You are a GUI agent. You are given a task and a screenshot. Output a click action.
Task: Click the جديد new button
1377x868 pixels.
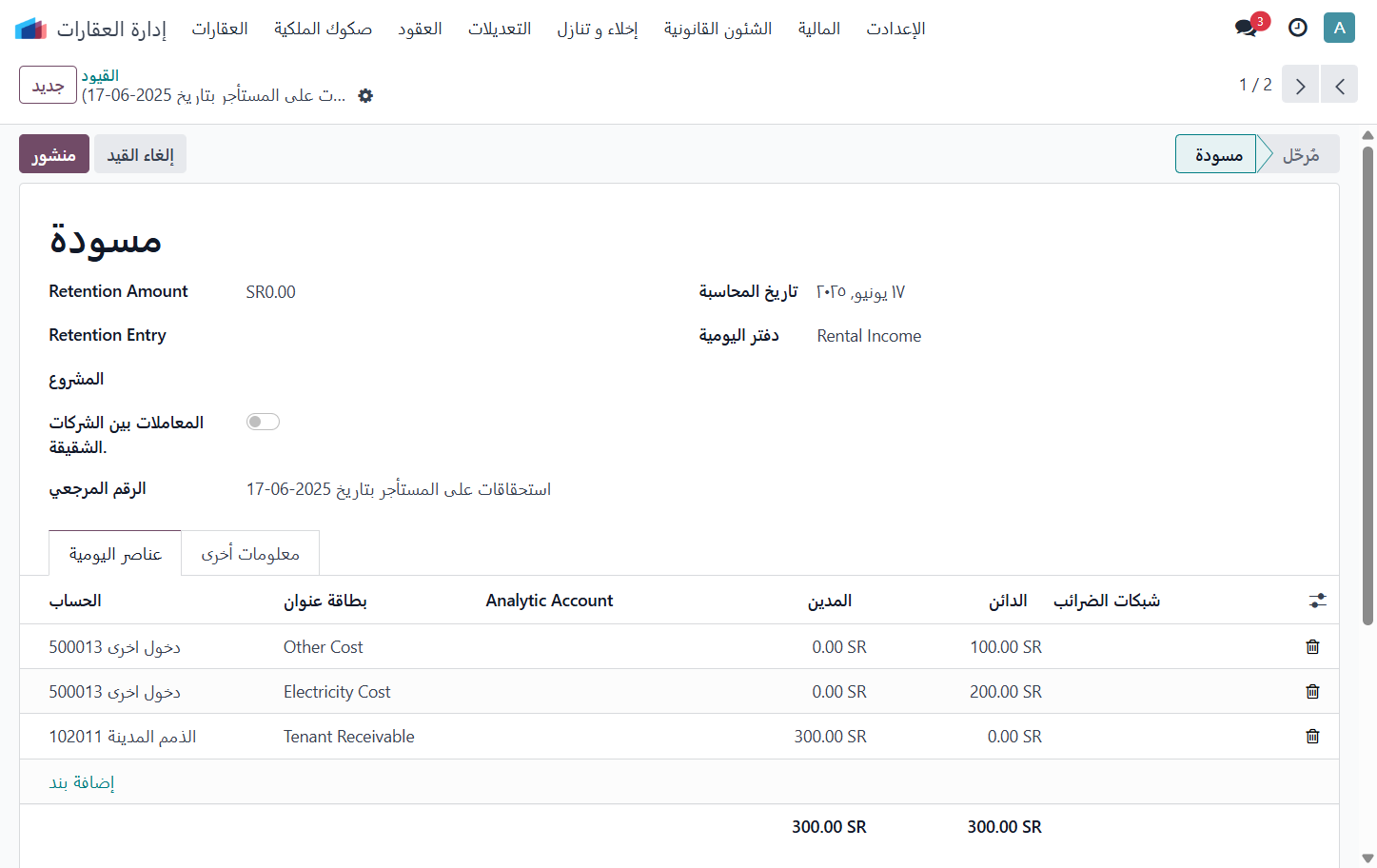(48, 85)
